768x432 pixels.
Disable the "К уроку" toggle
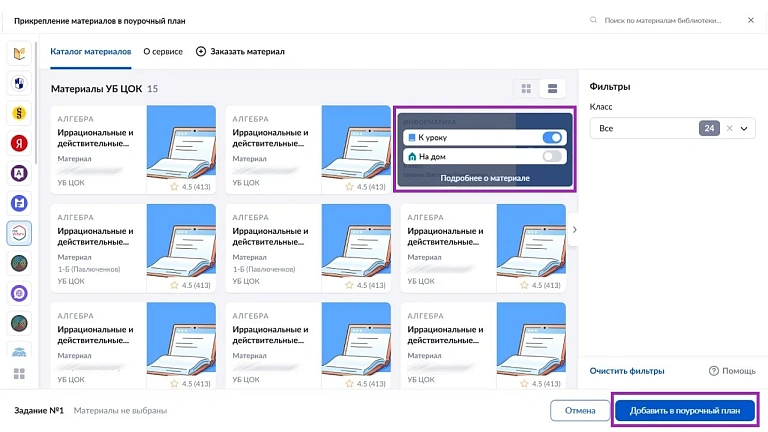point(552,138)
